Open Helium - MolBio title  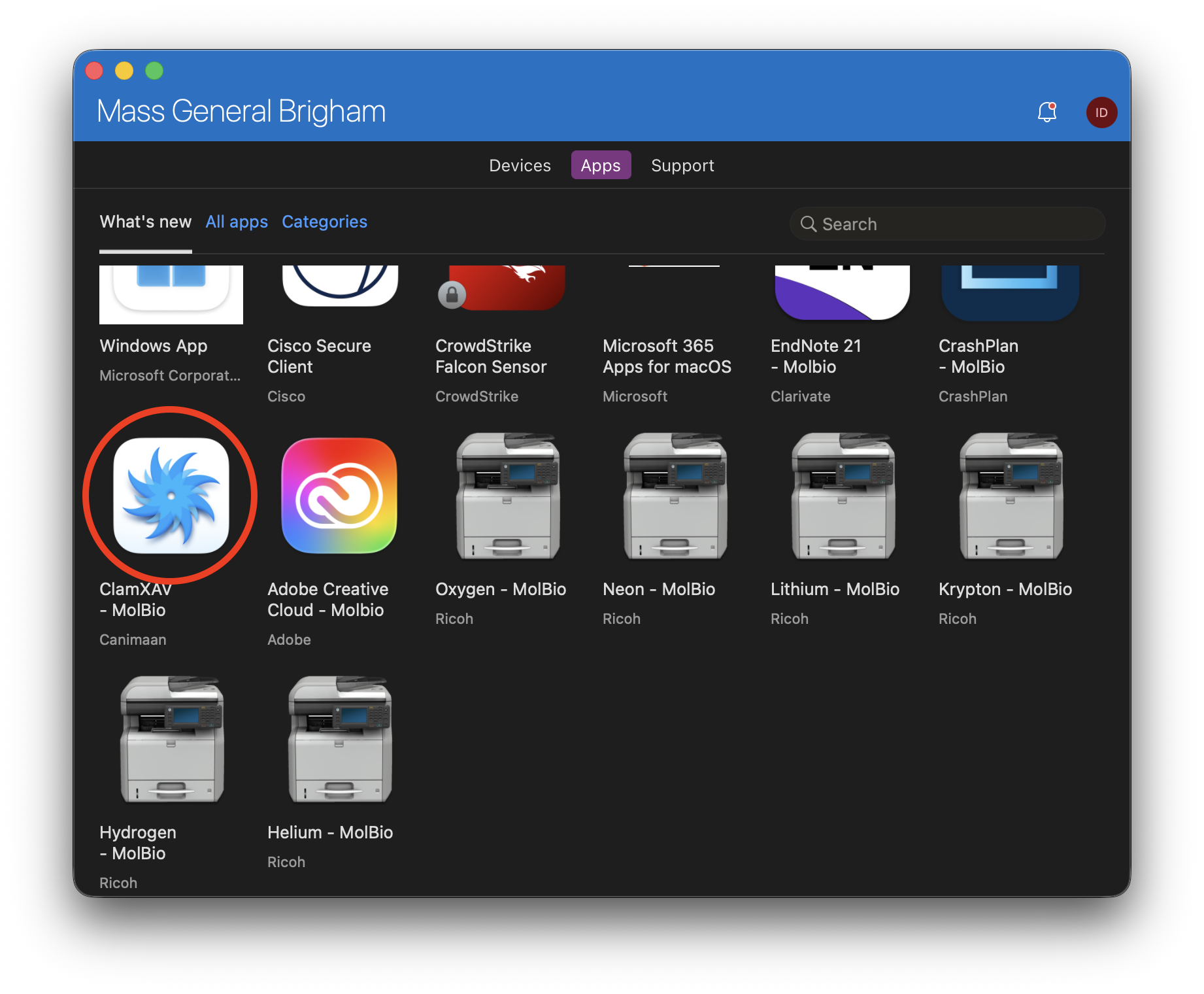tap(330, 832)
